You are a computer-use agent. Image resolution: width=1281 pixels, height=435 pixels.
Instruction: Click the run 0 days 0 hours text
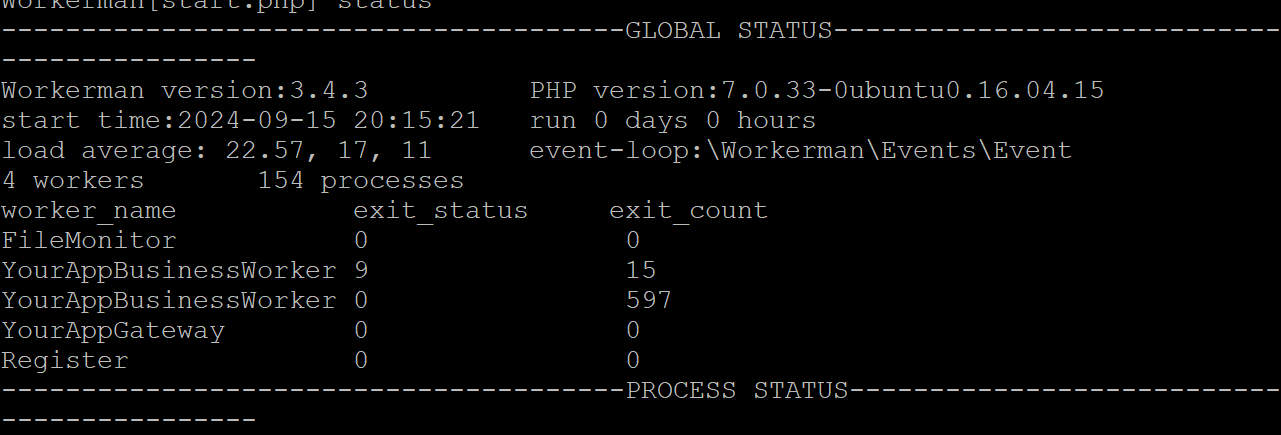coord(673,120)
